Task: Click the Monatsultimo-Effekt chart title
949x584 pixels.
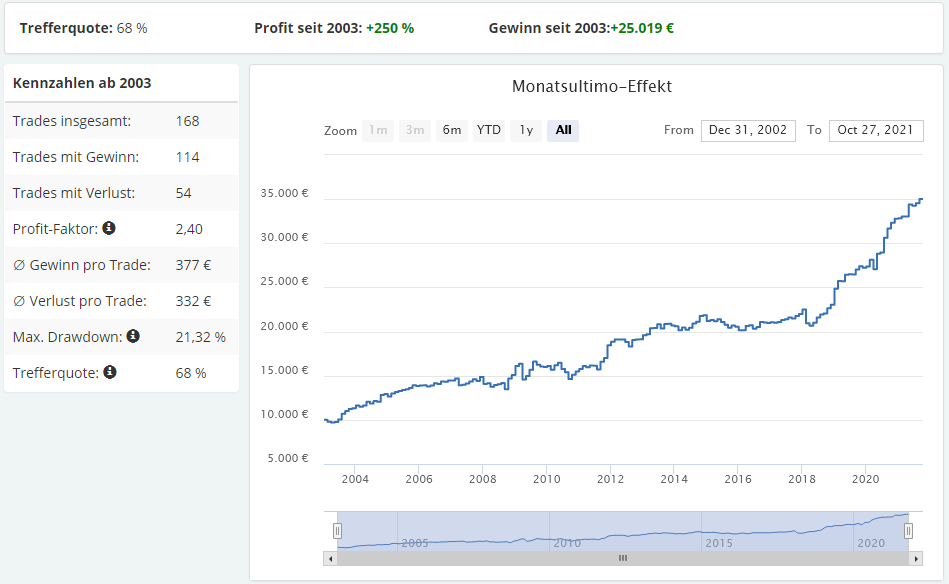Action: coord(592,87)
